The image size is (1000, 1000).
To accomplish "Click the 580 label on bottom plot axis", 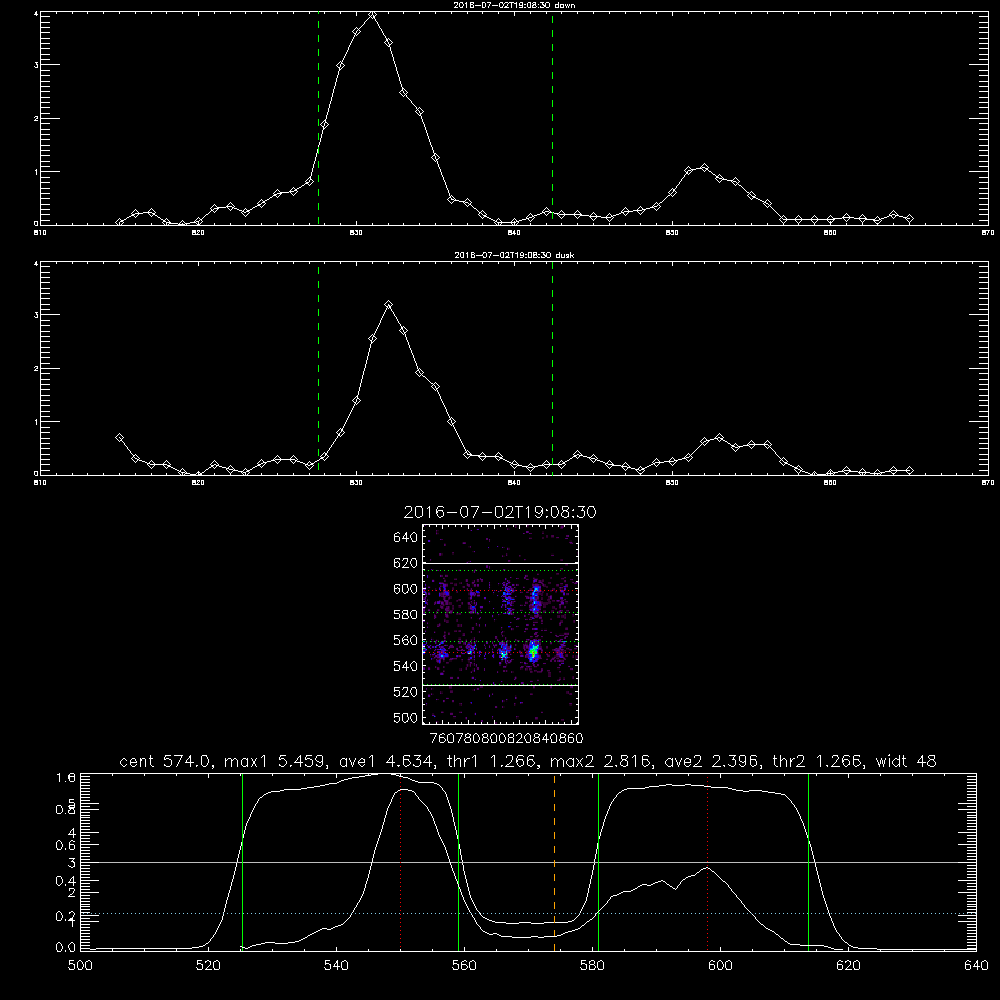I will (592, 966).
